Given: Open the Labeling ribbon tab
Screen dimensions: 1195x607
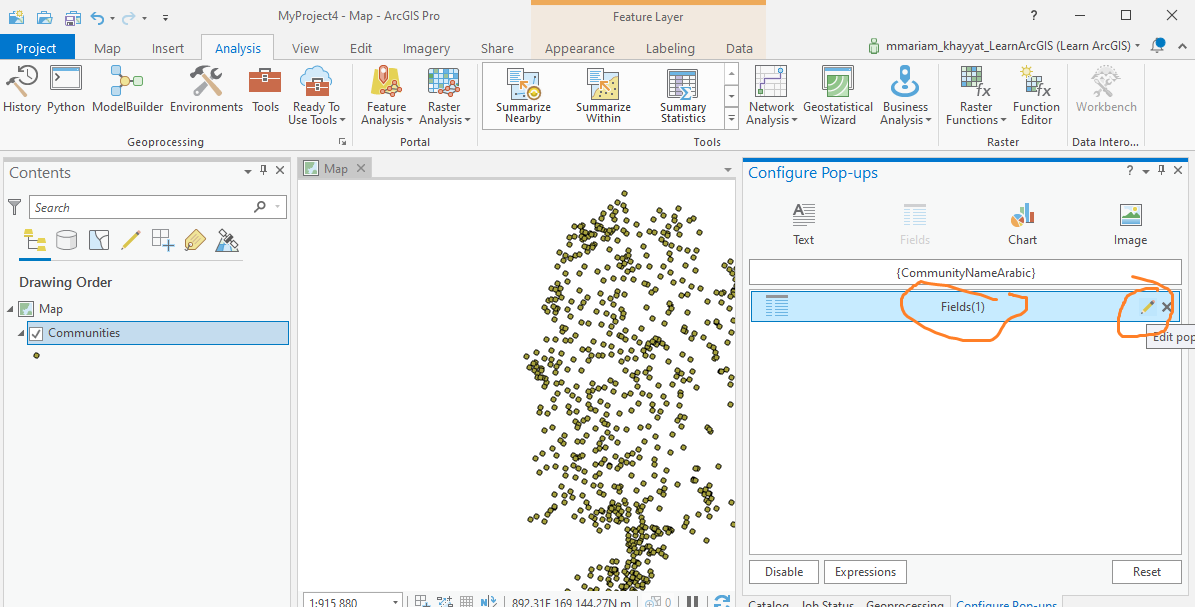Looking at the screenshot, I should pos(670,48).
